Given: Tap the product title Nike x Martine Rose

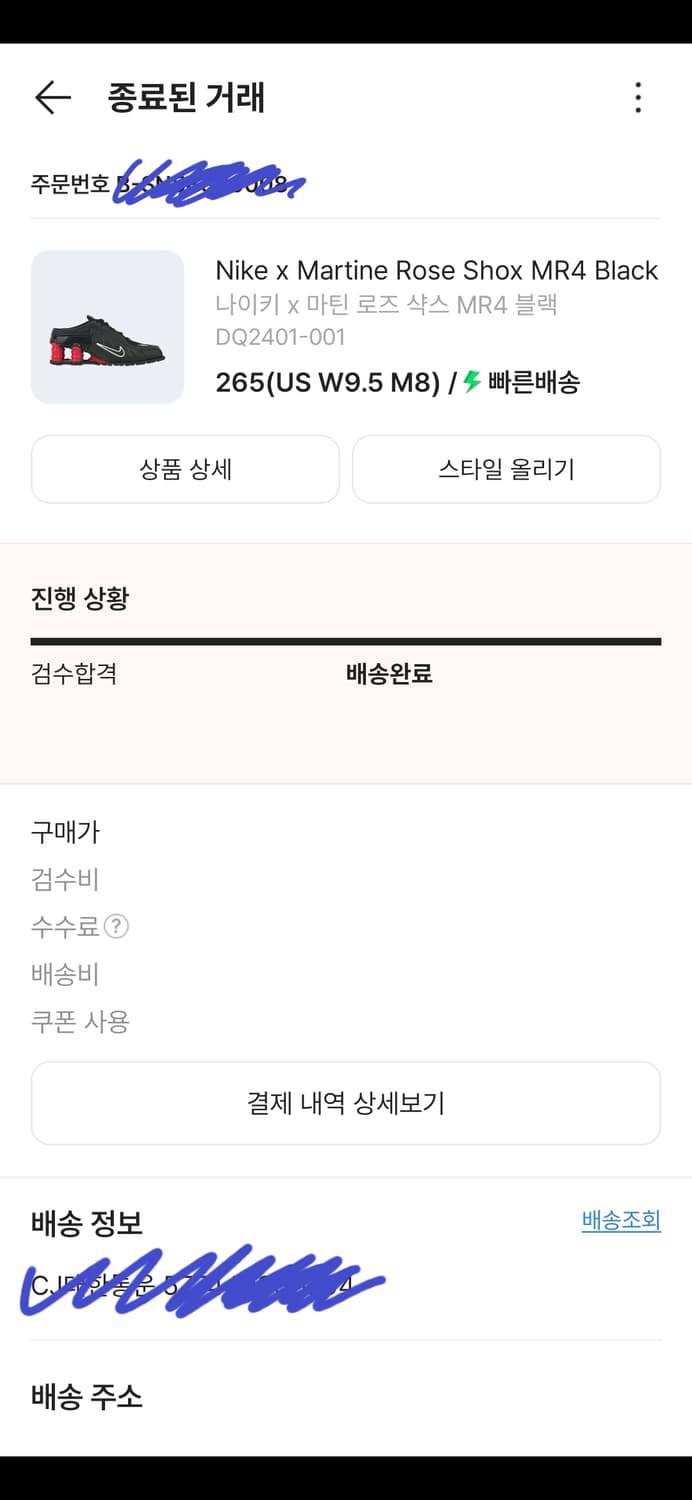Looking at the screenshot, I should (x=437, y=270).
